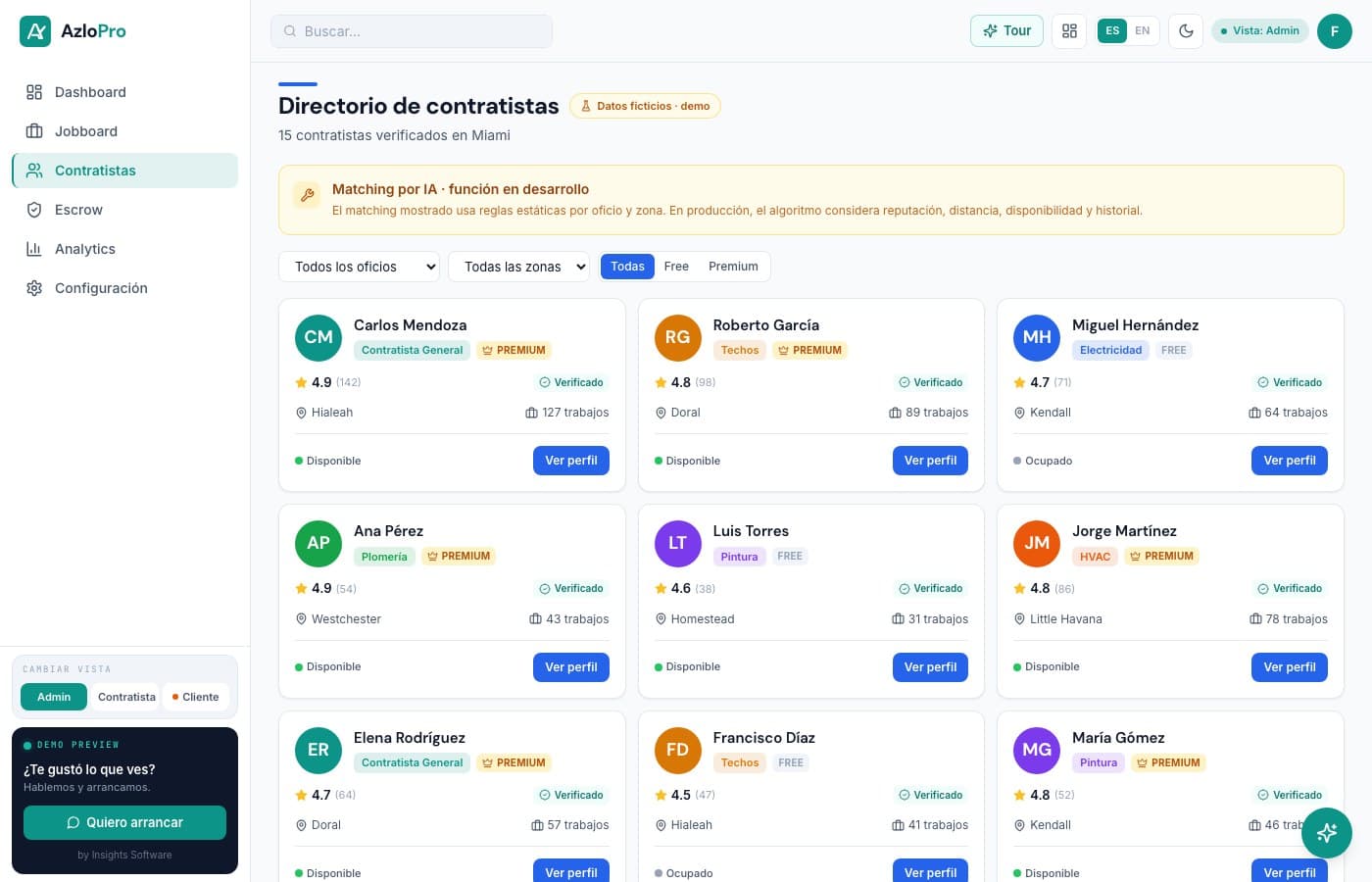Click María Gómez's MG avatar
This screenshot has width=1372, height=882.
tap(1037, 750)
